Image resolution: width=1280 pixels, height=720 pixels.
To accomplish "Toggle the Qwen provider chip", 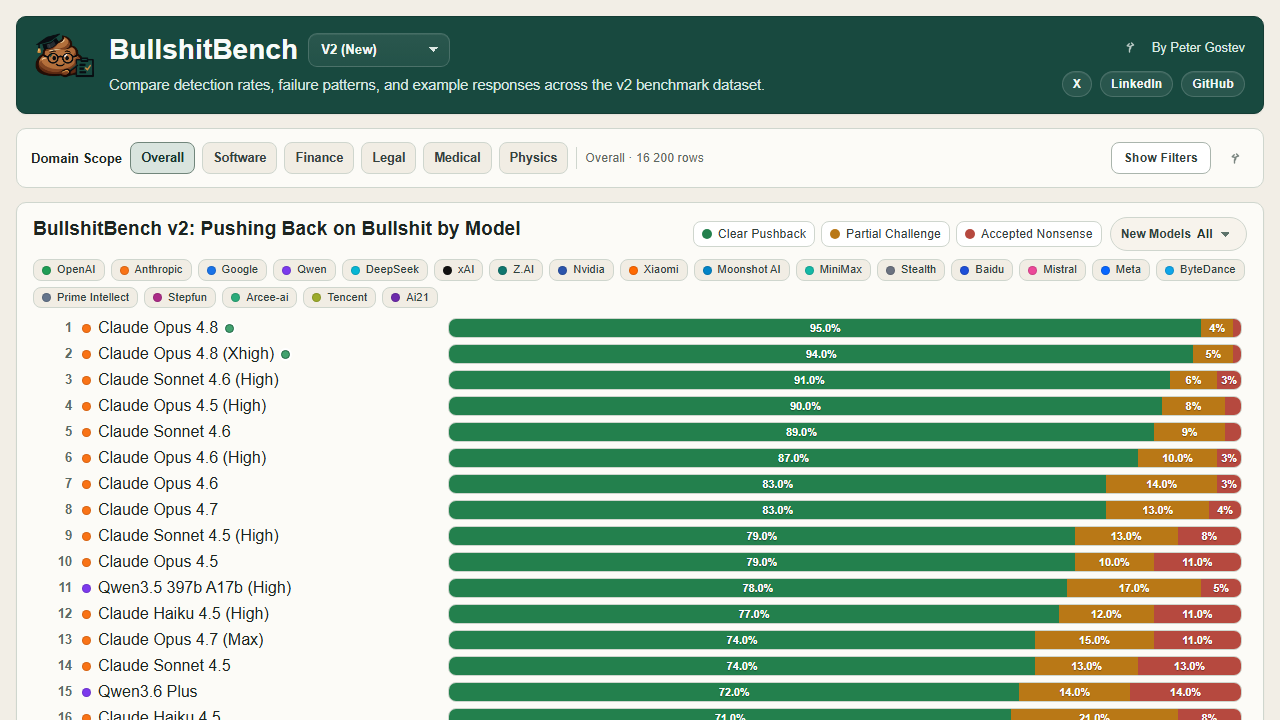I will pyautogui.click(x=304, y=270).
